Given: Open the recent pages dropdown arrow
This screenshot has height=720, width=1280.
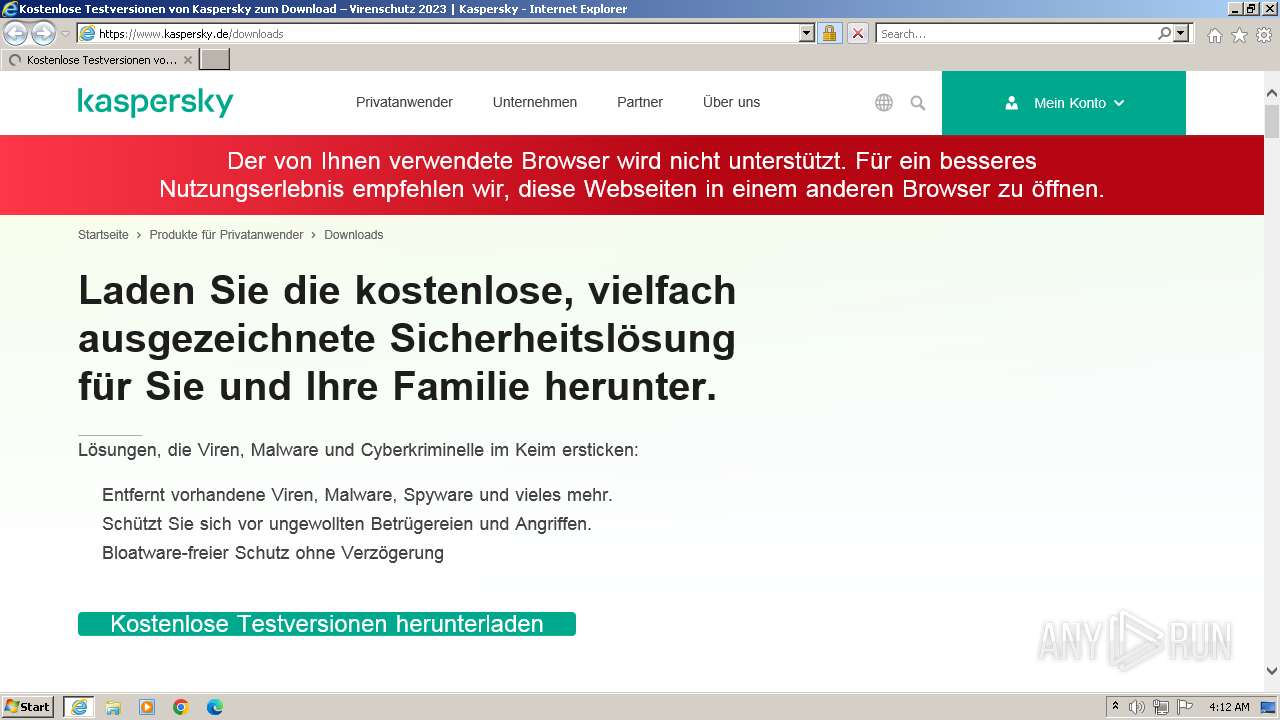Looking at the screenshot, I should [66, 34].
